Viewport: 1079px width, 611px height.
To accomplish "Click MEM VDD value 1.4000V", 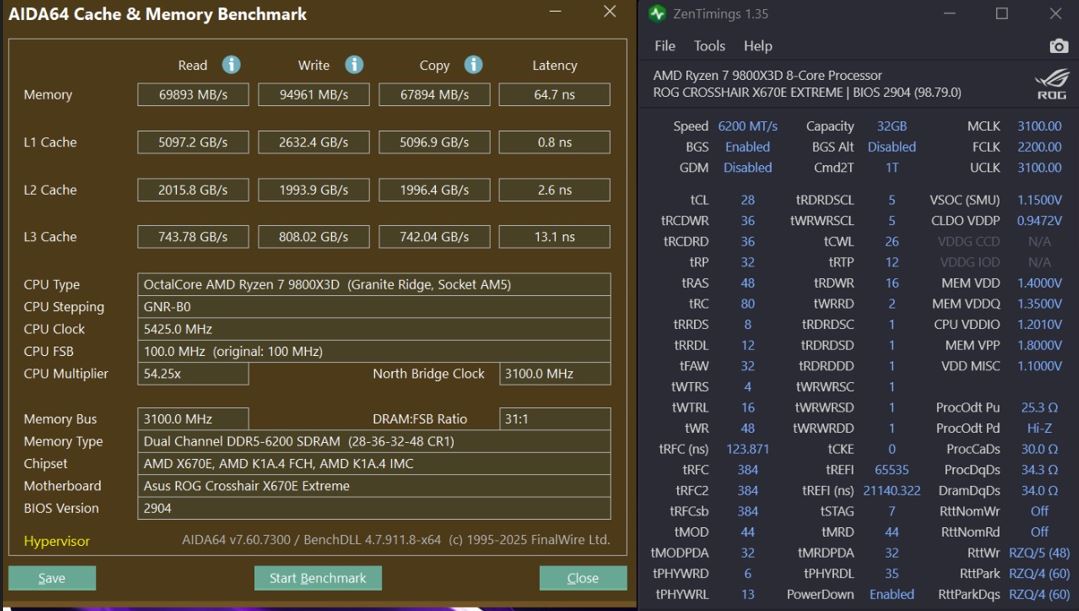I will tap(1039, 283).
